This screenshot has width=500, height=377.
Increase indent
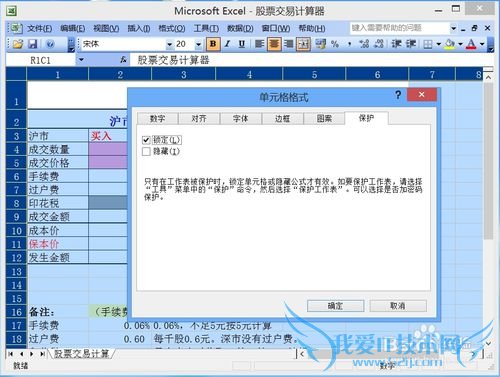click(x=411, y=44)
